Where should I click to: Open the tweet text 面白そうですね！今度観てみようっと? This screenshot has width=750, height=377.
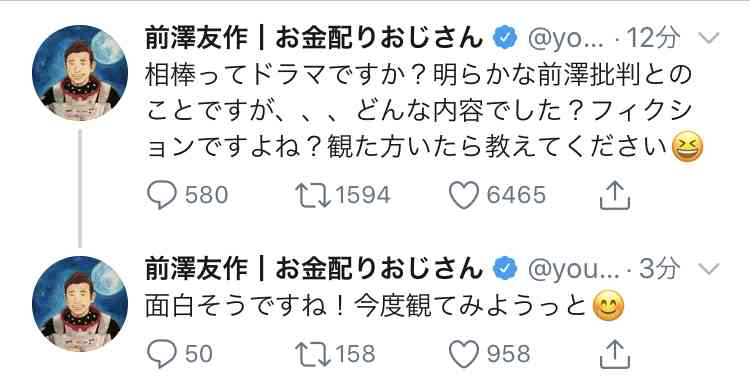pyautogui.click(x=385, y=305)
